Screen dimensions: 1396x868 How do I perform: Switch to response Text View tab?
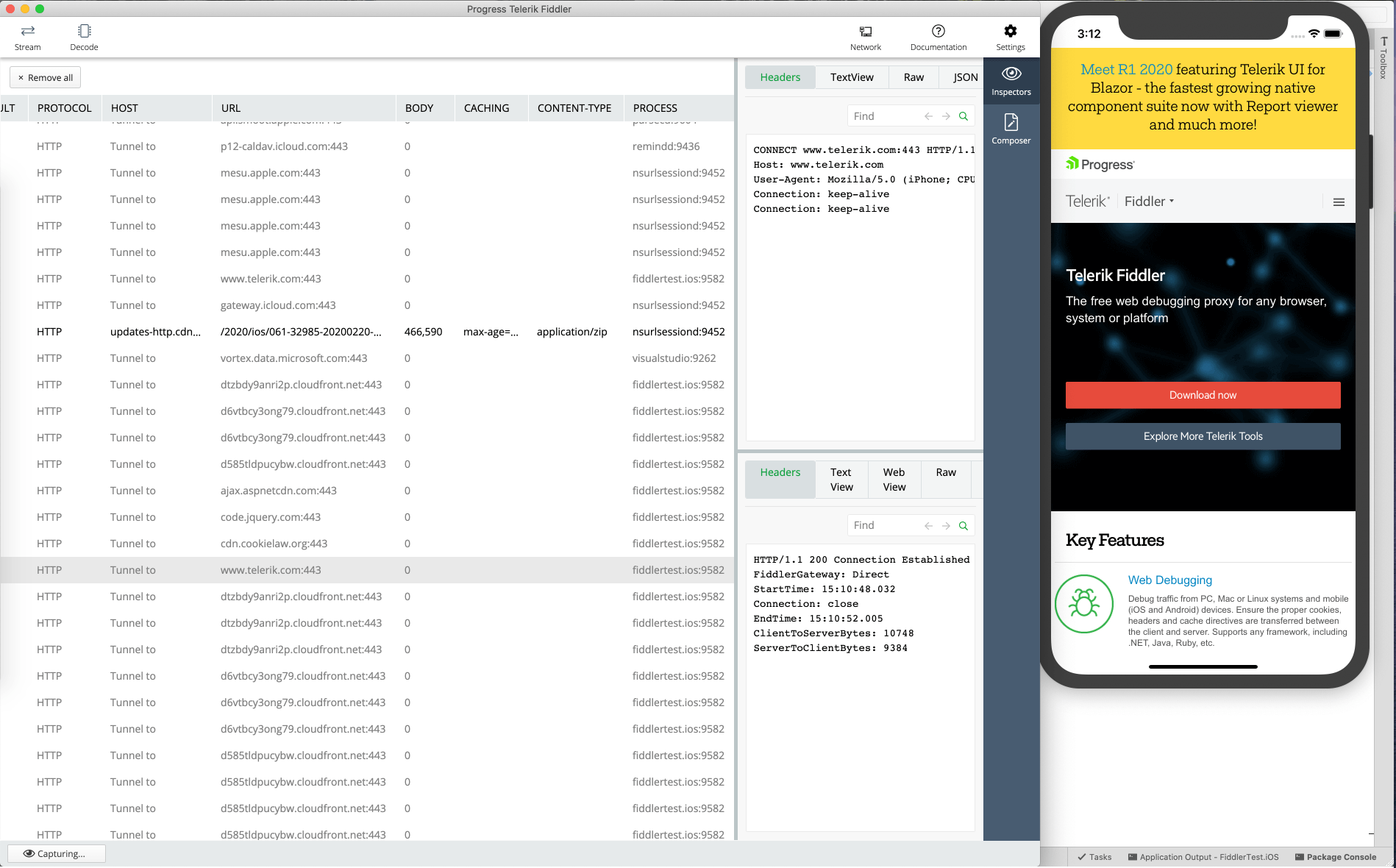click(x=841, y=480)
